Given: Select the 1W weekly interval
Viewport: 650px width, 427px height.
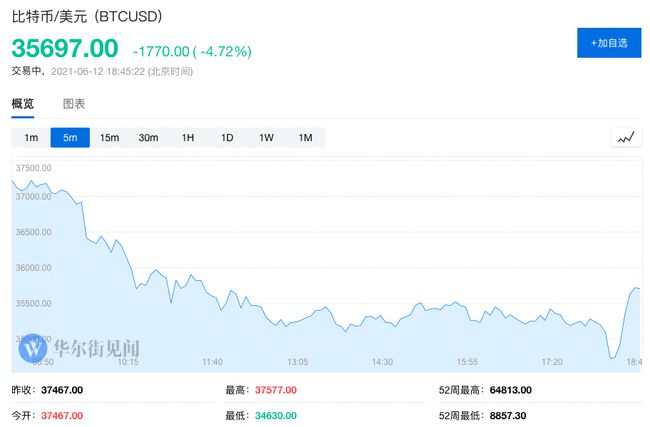Looking at the screenshot, I should click(266, 138).
